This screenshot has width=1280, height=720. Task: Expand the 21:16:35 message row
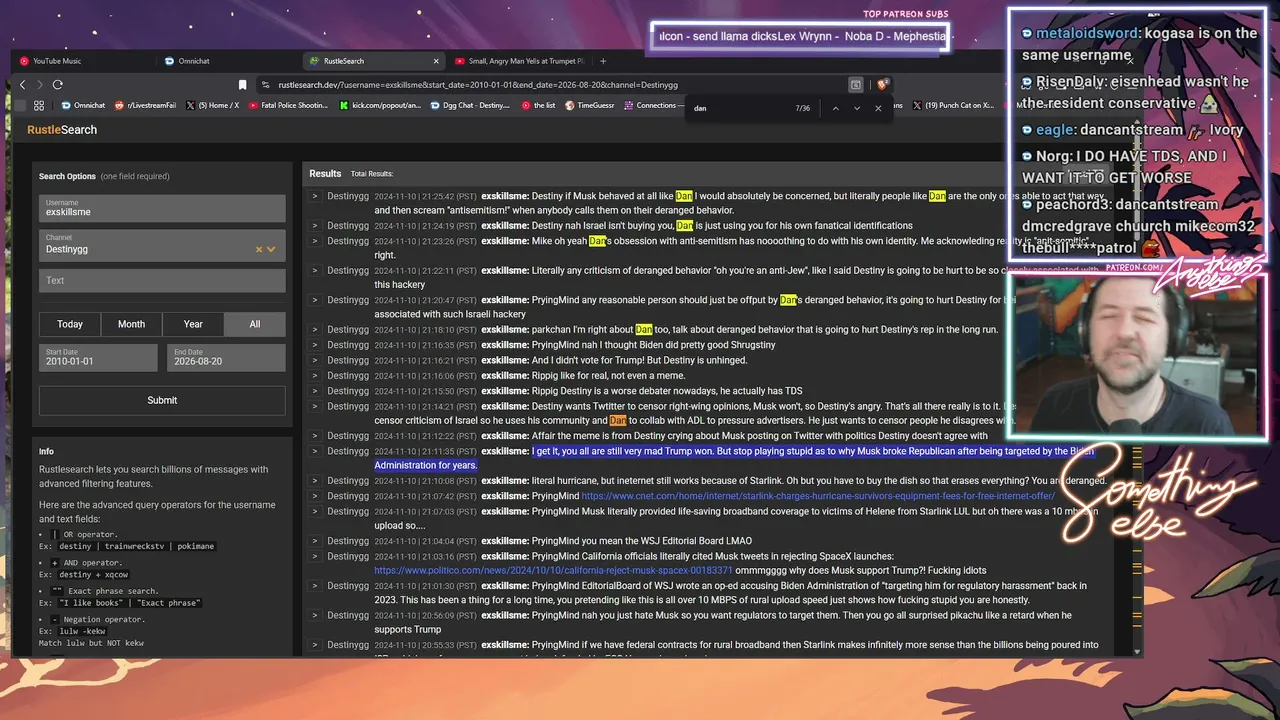[x=314, y=345]
